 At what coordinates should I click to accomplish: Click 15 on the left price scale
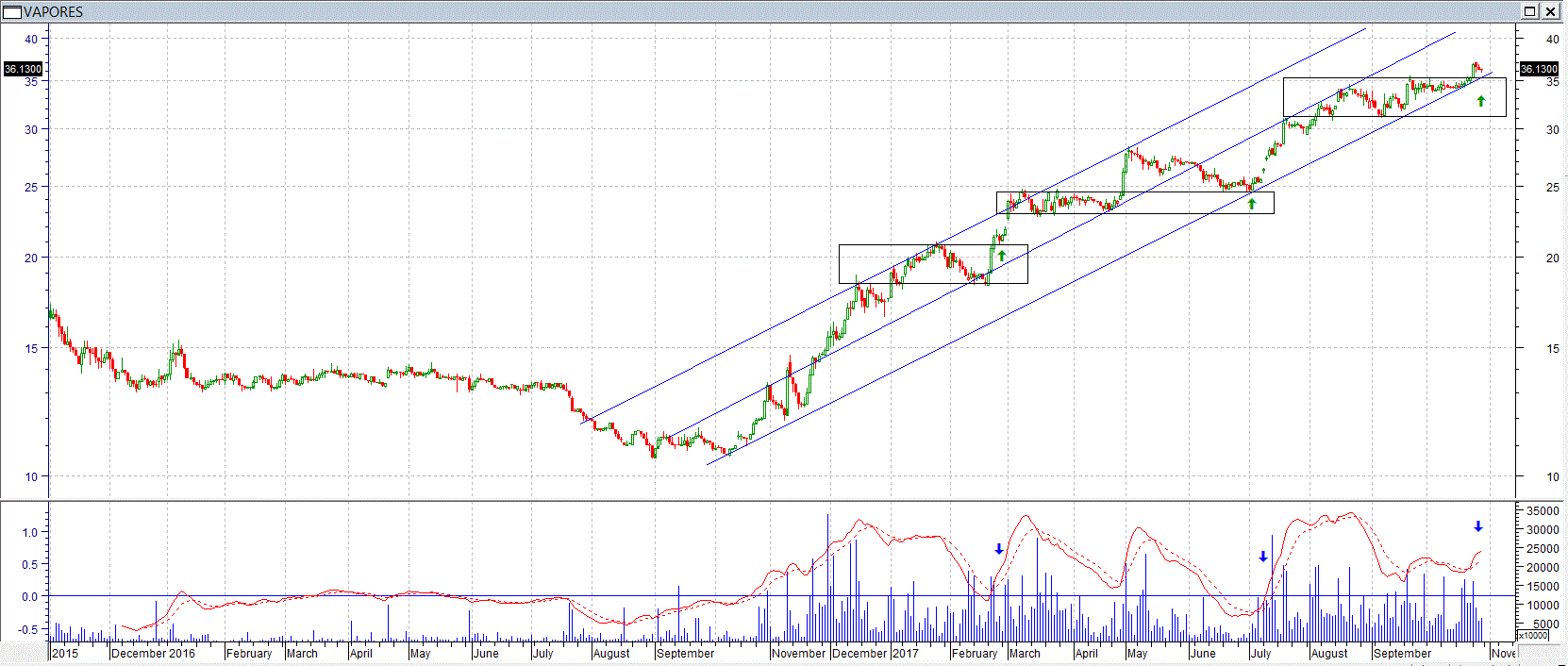tap(31, 348)
